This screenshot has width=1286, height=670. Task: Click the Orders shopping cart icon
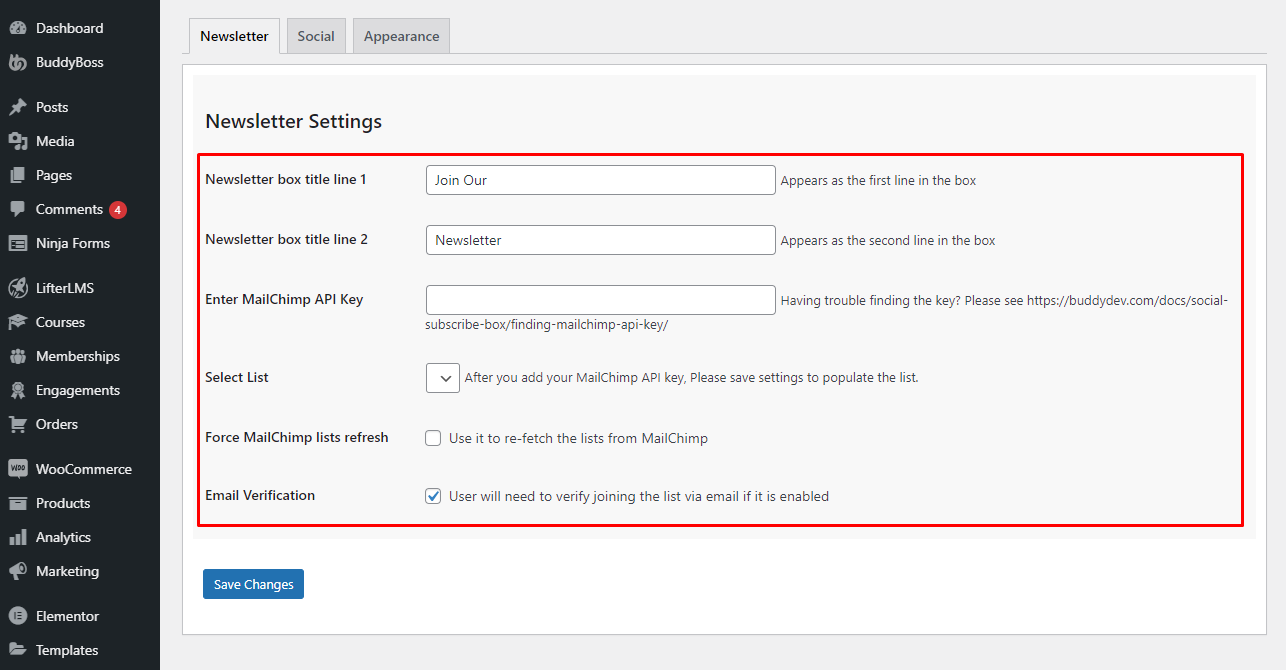[17, 424]
